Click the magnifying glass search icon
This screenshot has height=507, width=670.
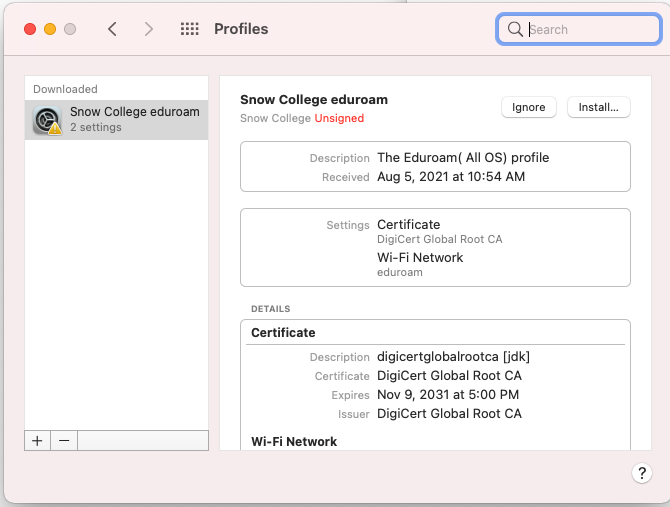[515, 29]
